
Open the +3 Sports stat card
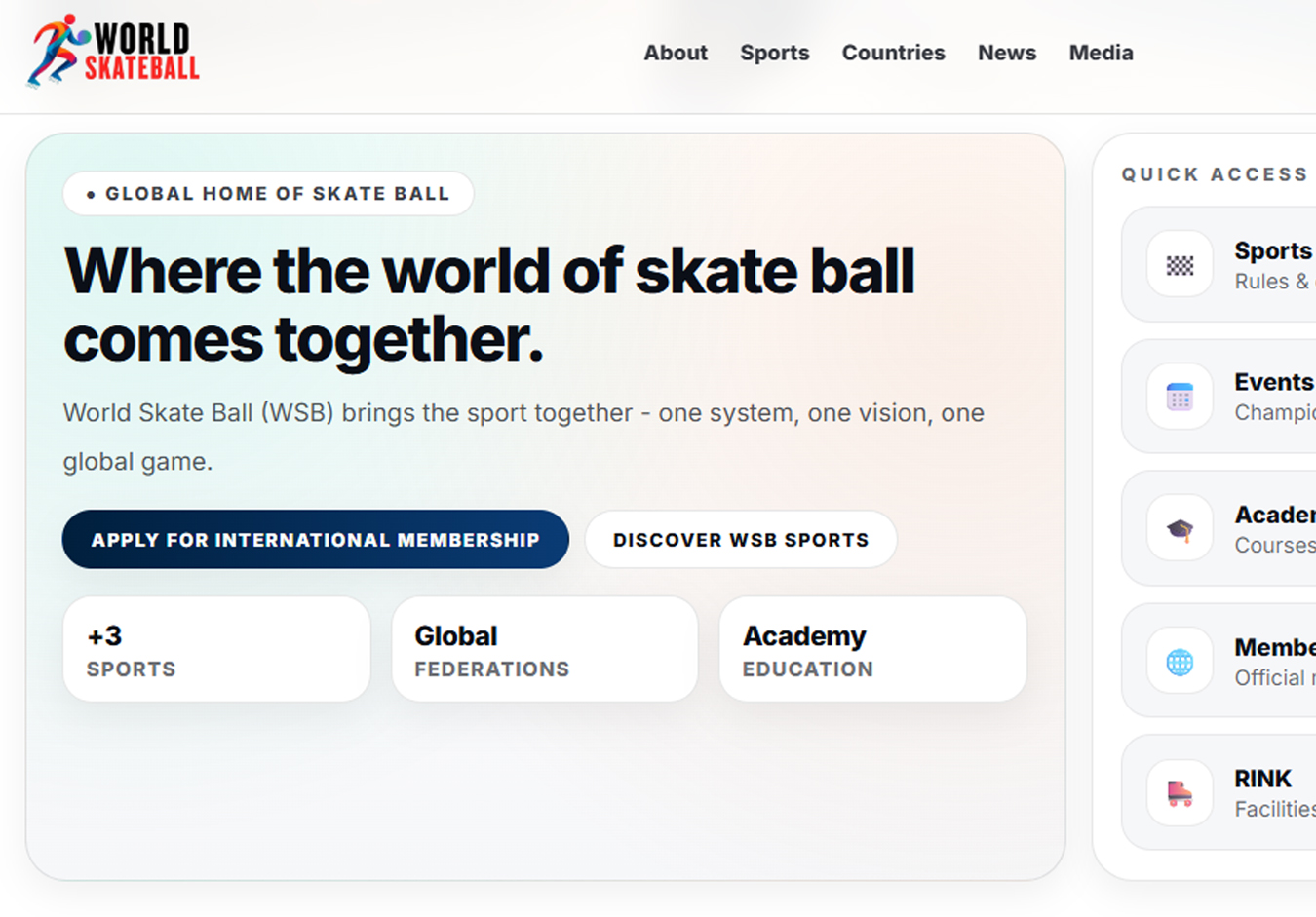[216, 650]
